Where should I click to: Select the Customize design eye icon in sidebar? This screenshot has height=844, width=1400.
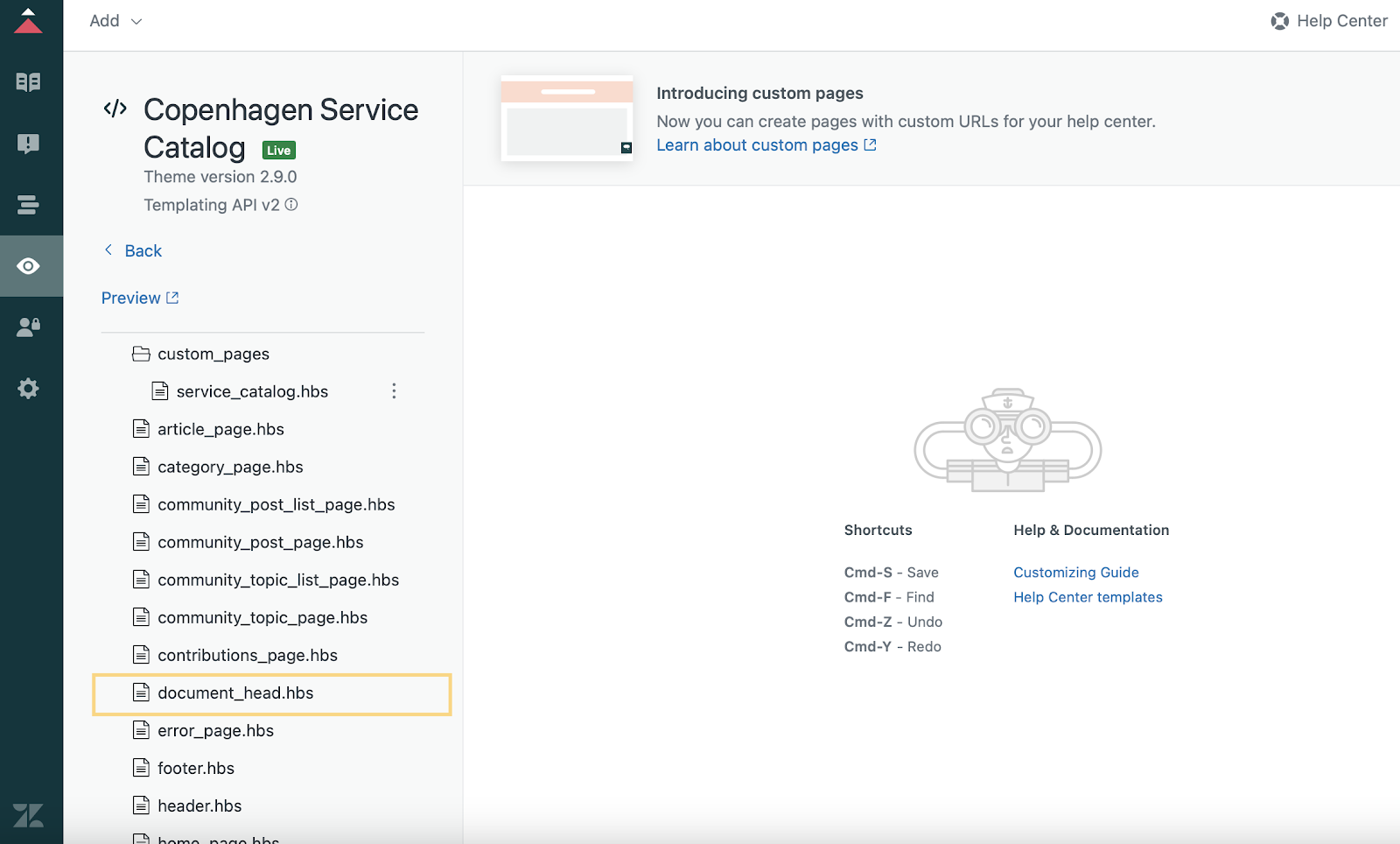pyautogui.click(x=28, y=266)
